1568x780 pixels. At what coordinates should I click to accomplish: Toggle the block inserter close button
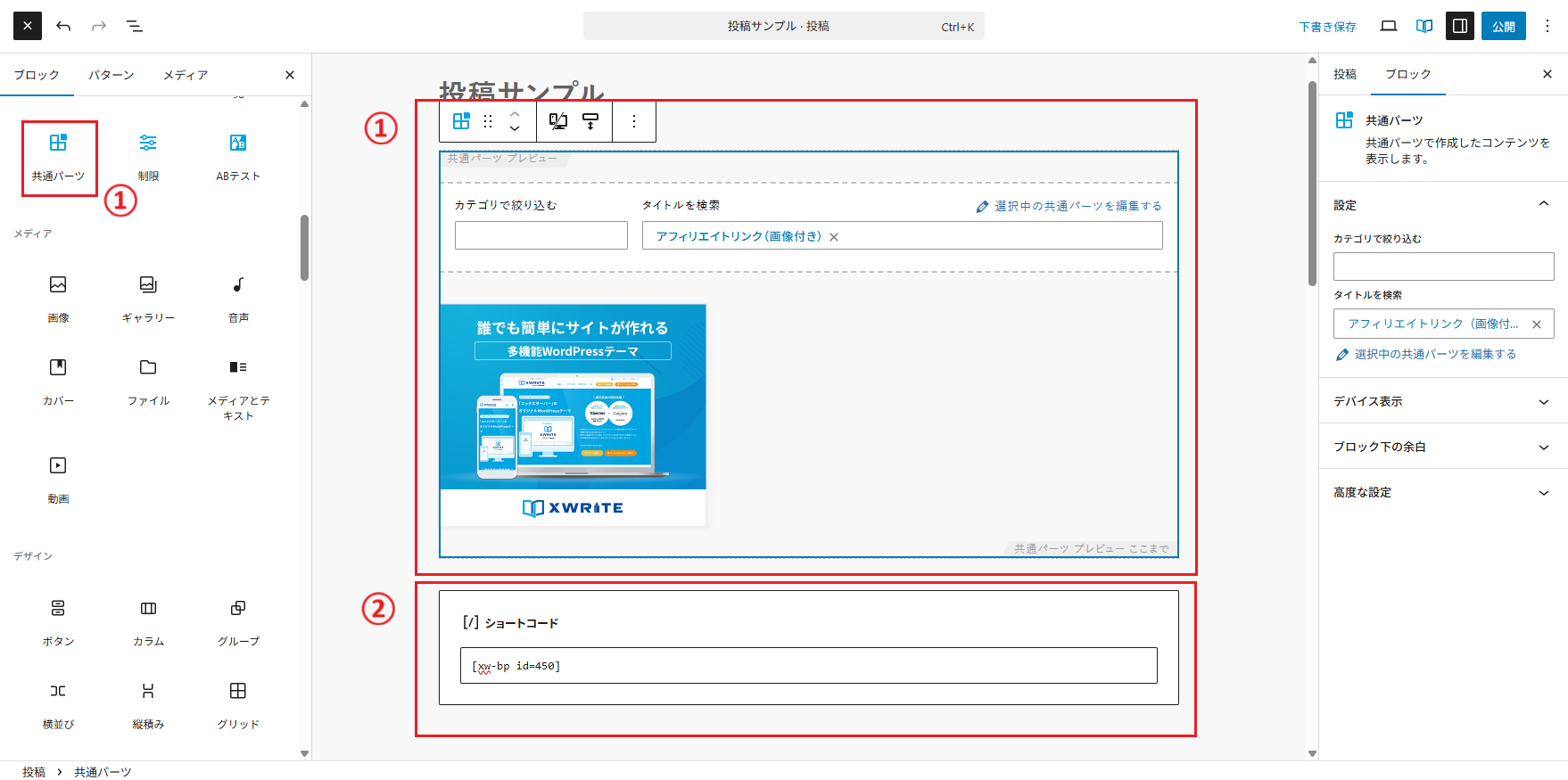pos(28,26)
